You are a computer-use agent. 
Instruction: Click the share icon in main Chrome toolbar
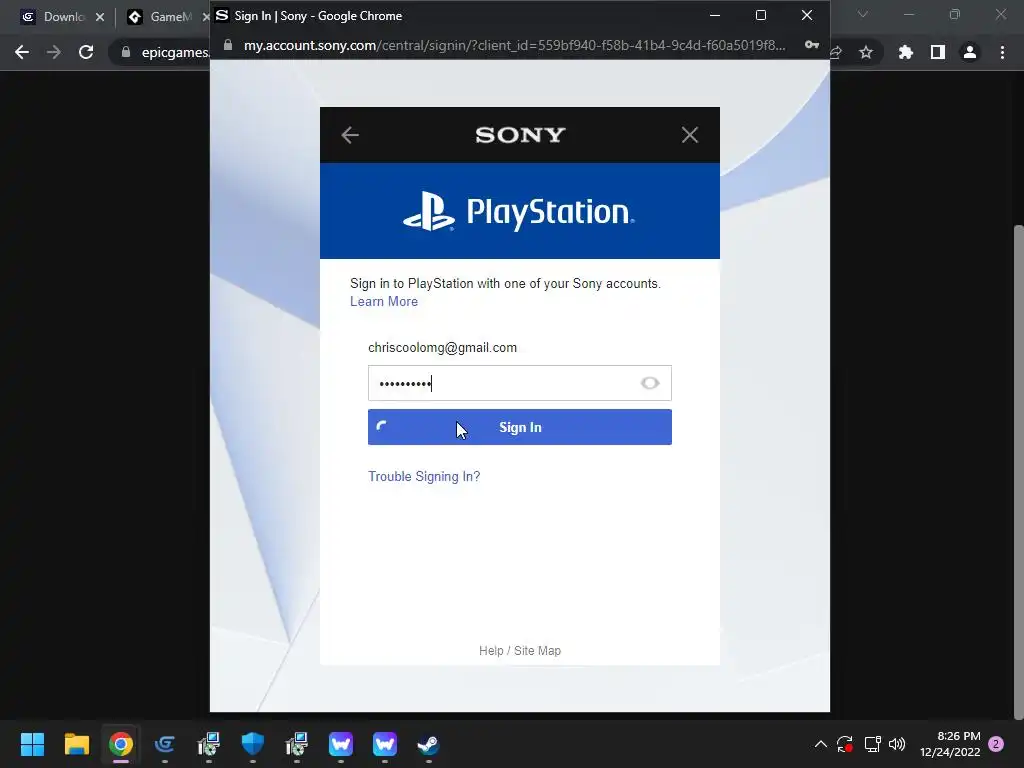[836, 52]
